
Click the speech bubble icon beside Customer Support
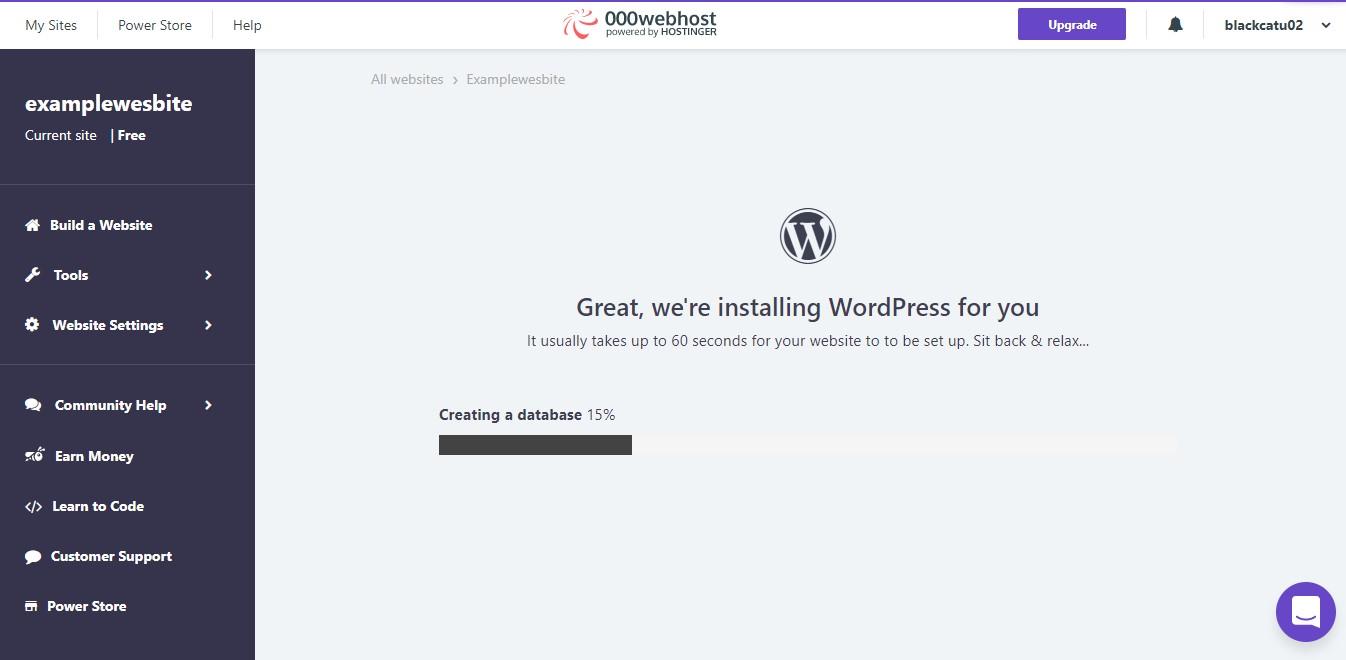tap(33, 556)
